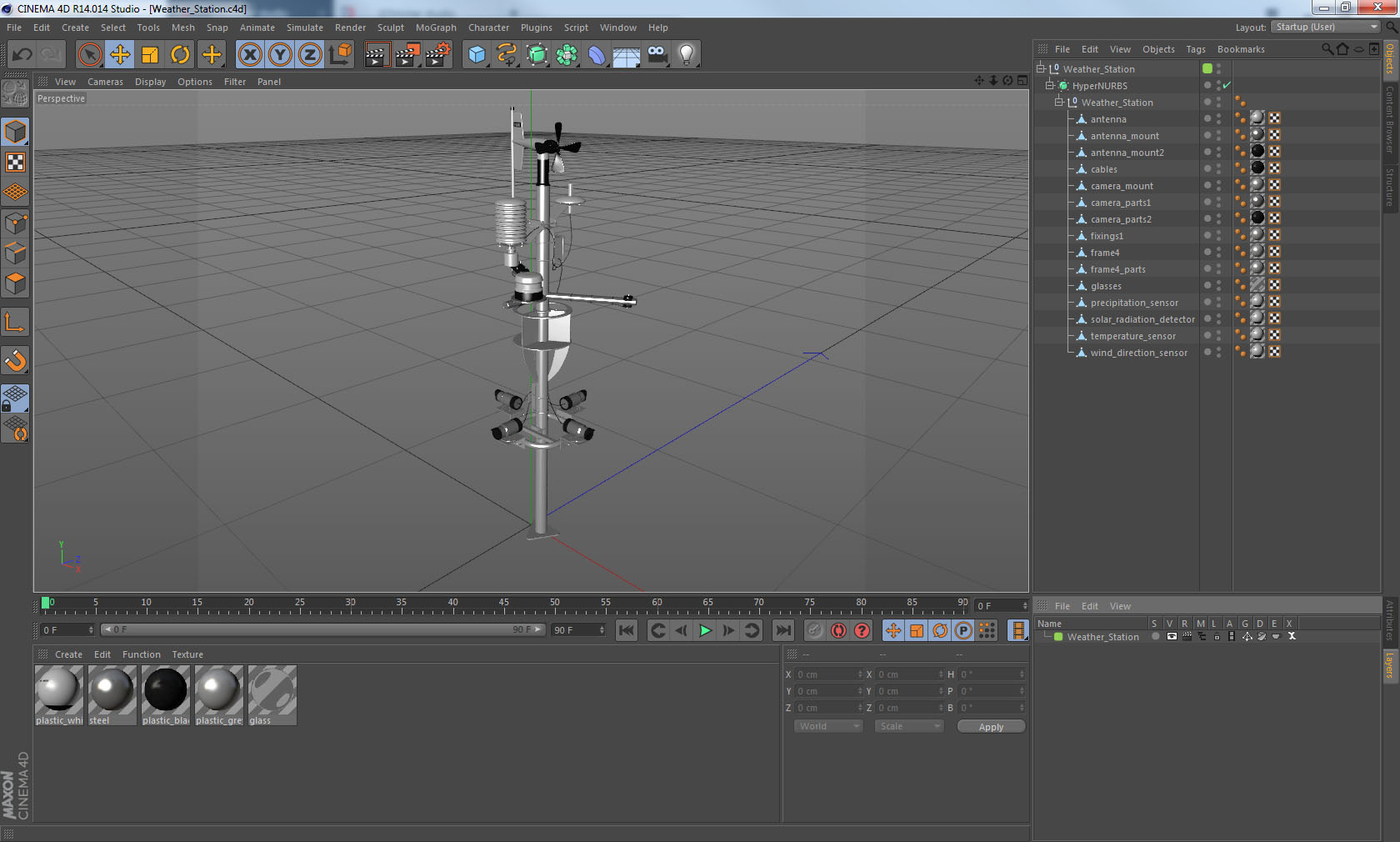Open the deformer objects icon
Image resolution: width=1400 pixels, height=842 pixels.
pos(597,55)
